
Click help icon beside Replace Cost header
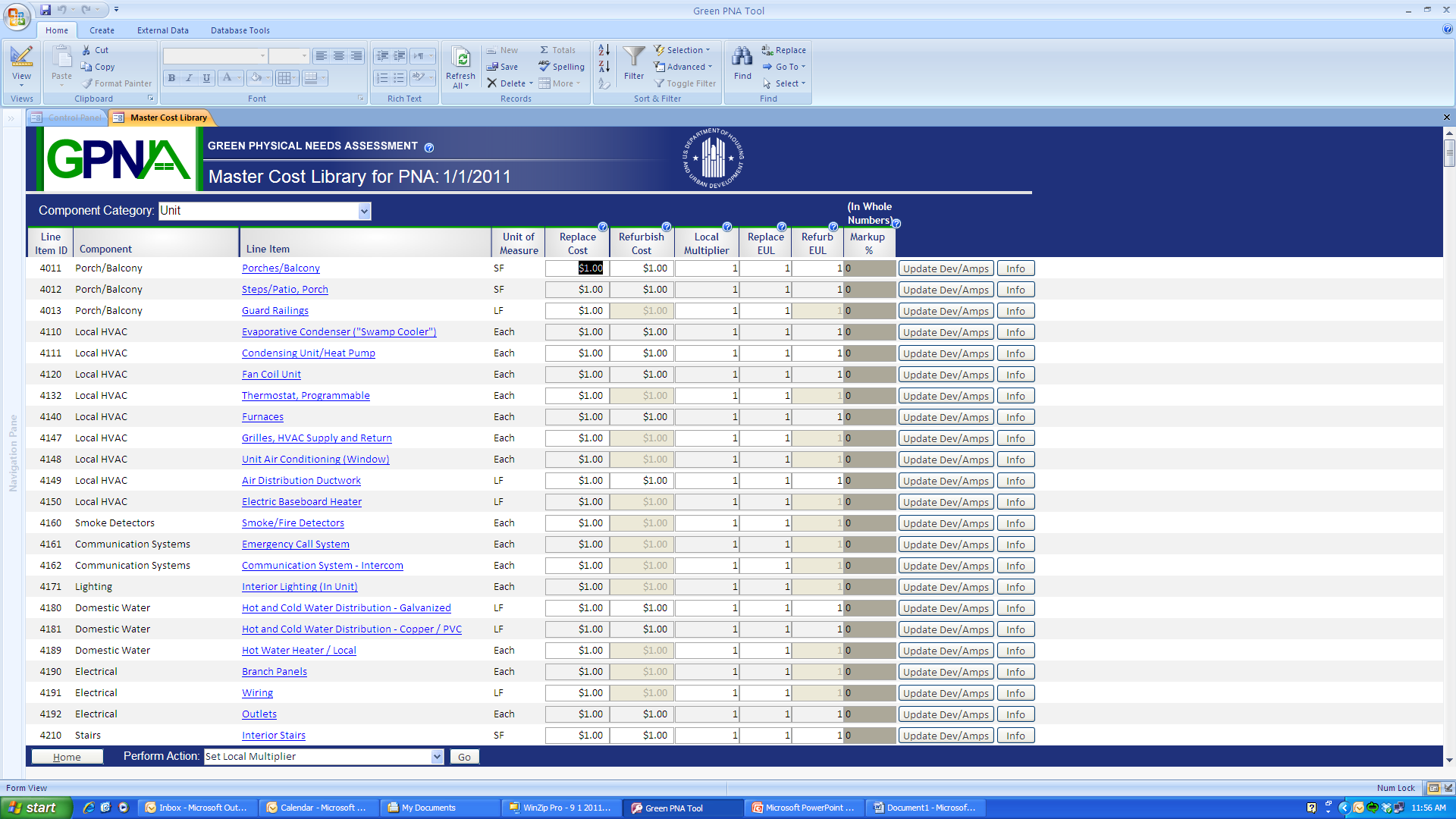click(x=603, y=227)
